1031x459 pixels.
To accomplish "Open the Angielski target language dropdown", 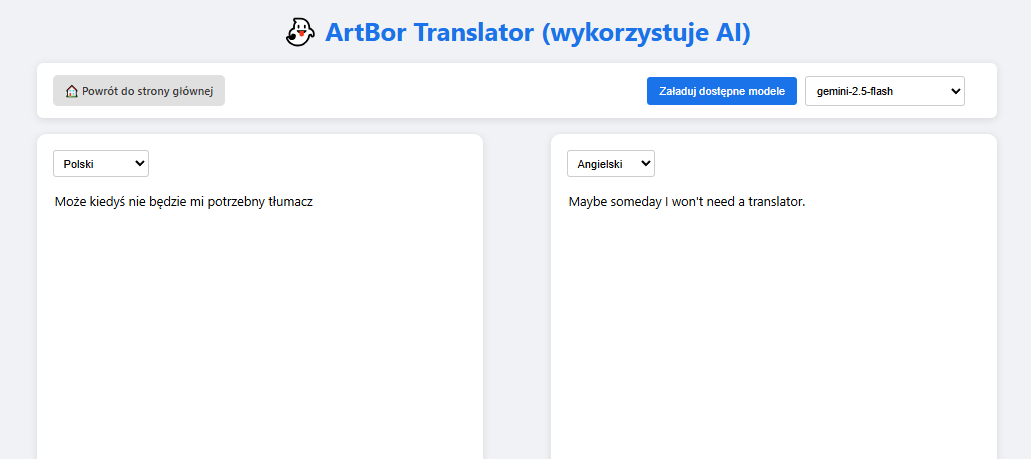I will [611, 164].
